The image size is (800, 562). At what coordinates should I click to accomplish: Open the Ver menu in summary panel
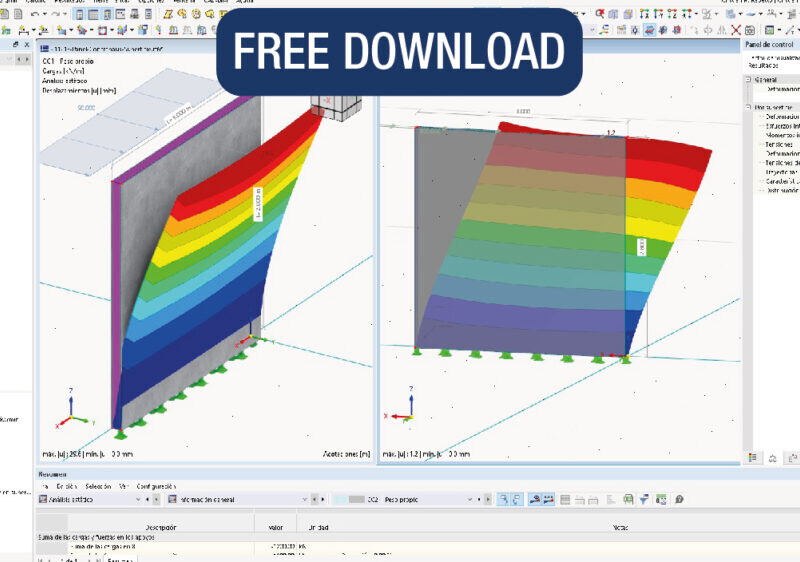coord(123,487)
